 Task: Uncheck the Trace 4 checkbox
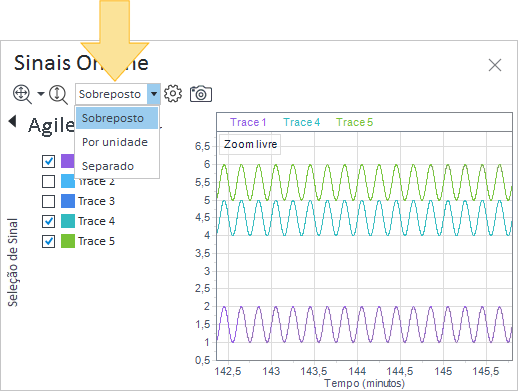click(x=48, y=221)
